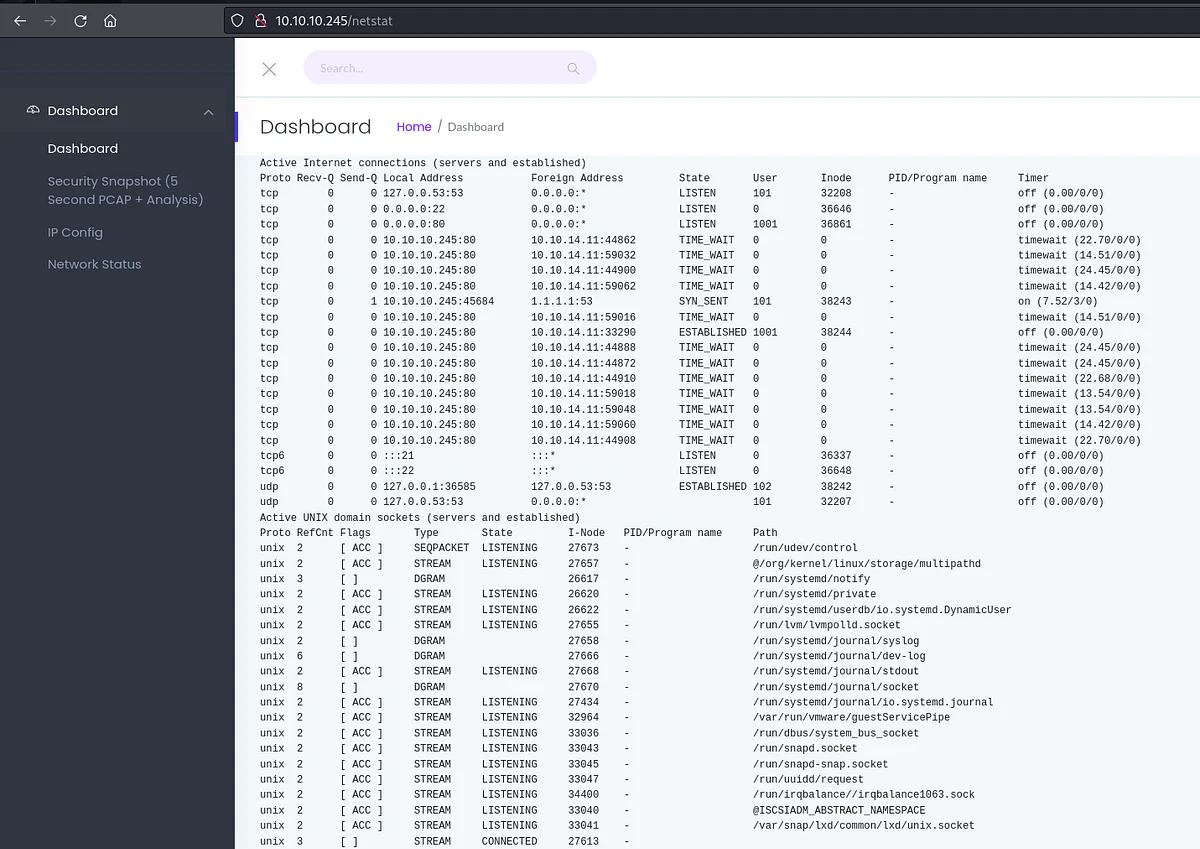Click local address 127.0.0.53:53 on tcp row
The width and height of the screenshot is (1200, 849).
click(423, 194)
